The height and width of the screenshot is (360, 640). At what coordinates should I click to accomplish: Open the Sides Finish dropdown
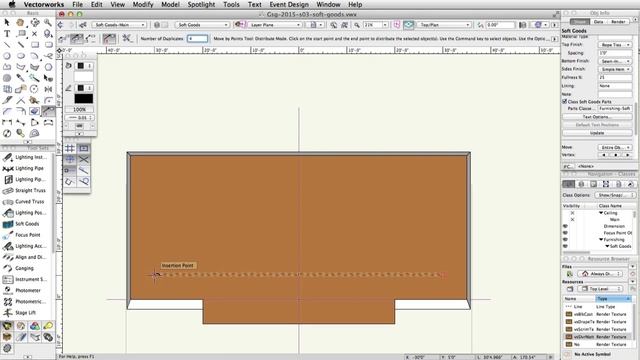(615, 69)
